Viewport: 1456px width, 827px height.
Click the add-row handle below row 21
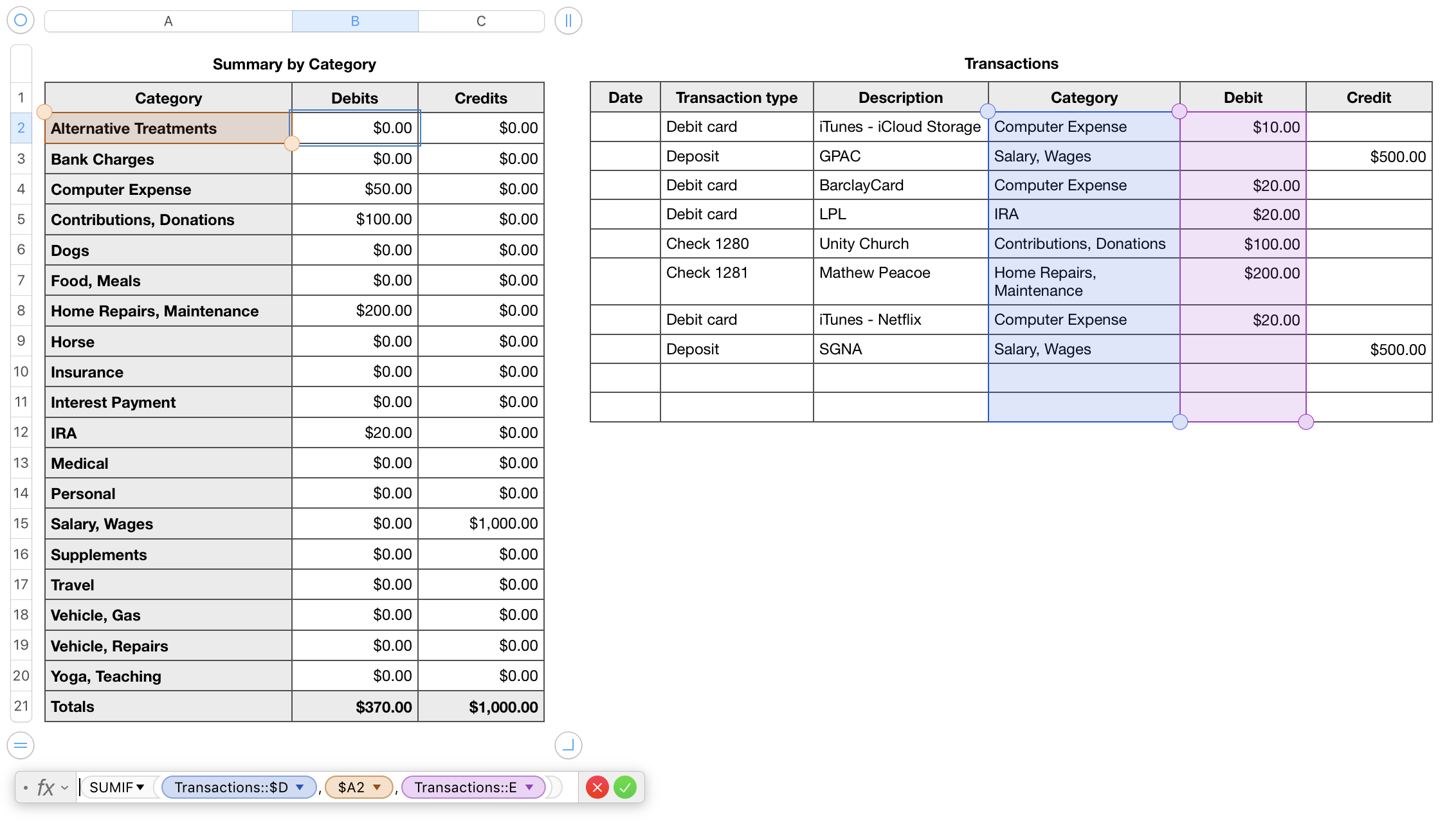click(21, 745)
